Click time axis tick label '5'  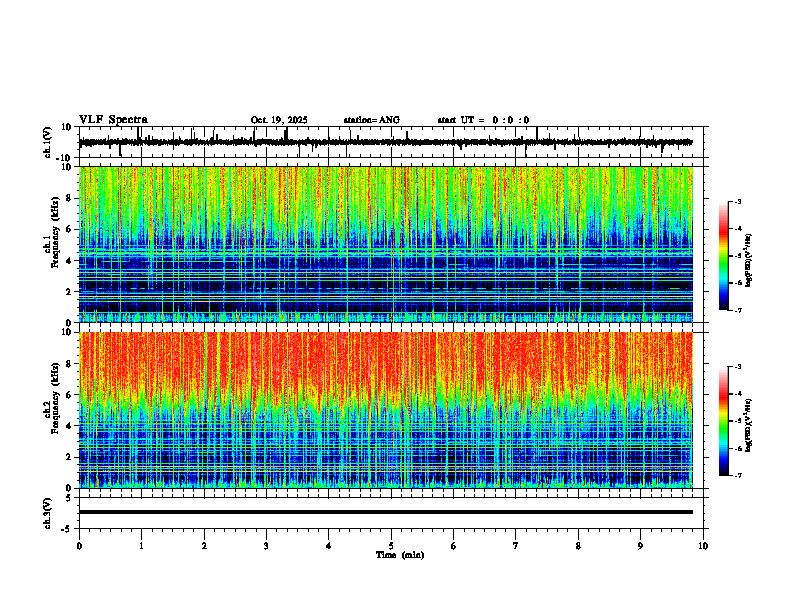point(391,546)
